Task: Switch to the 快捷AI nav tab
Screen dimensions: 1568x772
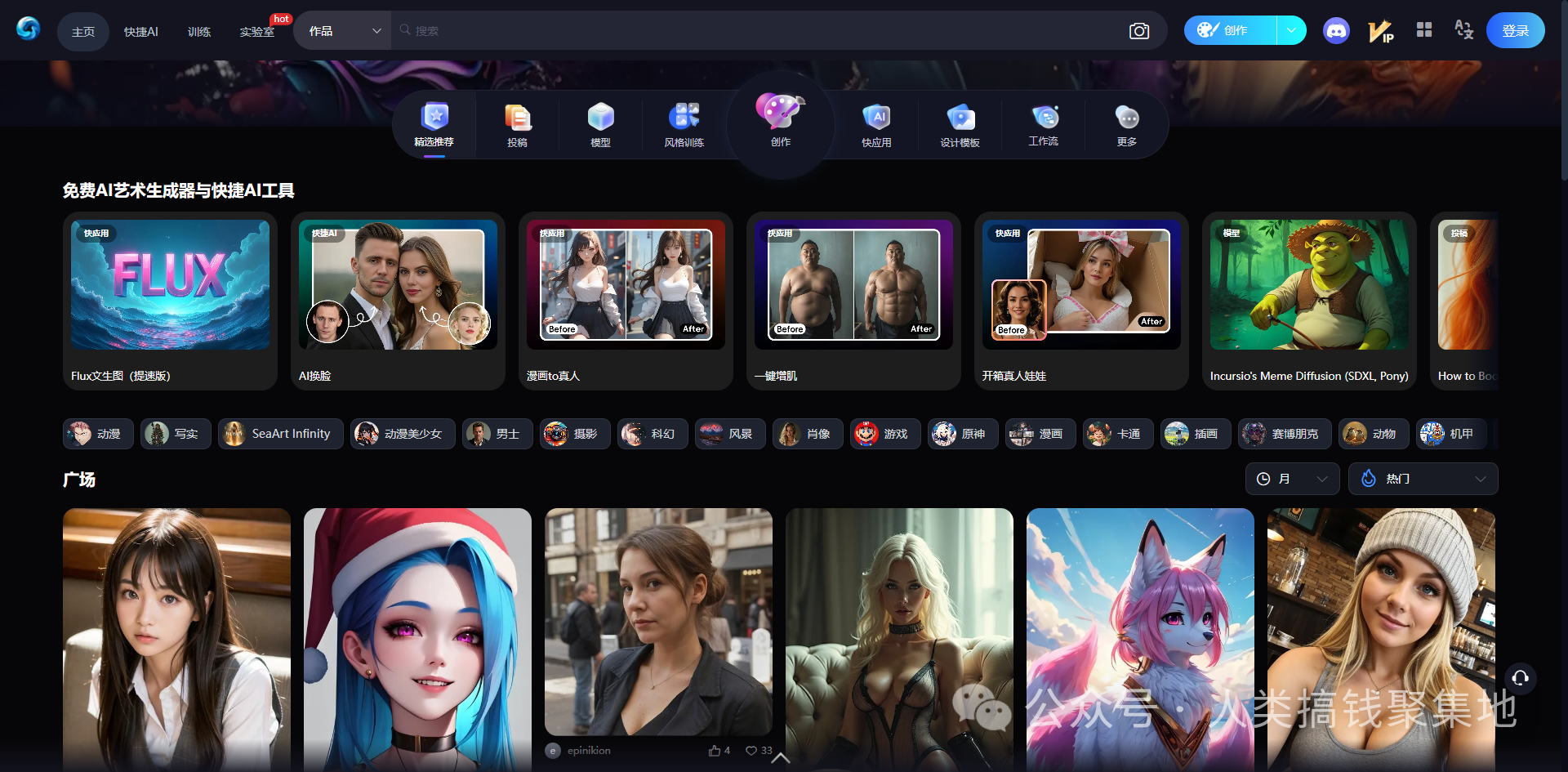Action: click(140, 32)
